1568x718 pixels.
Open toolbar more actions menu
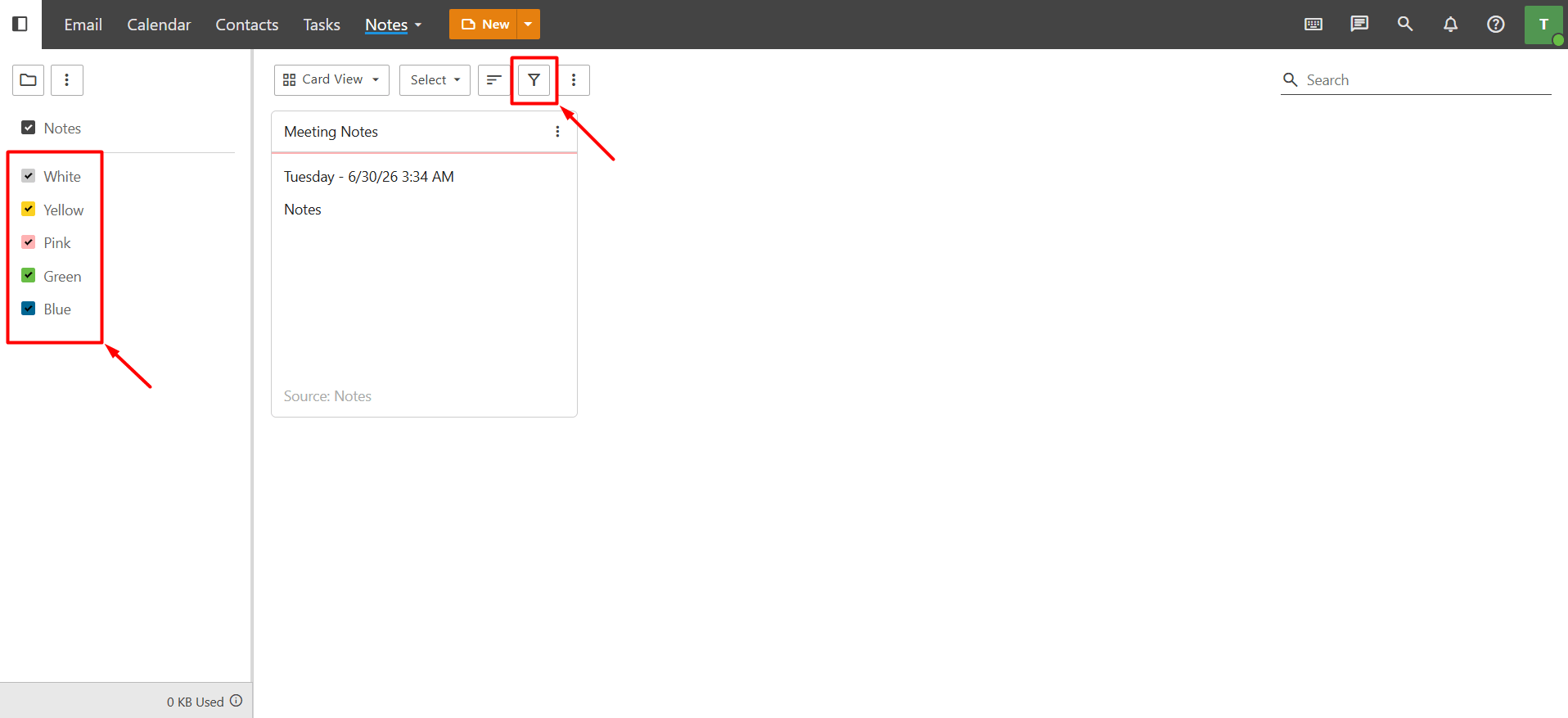point(574,80)
